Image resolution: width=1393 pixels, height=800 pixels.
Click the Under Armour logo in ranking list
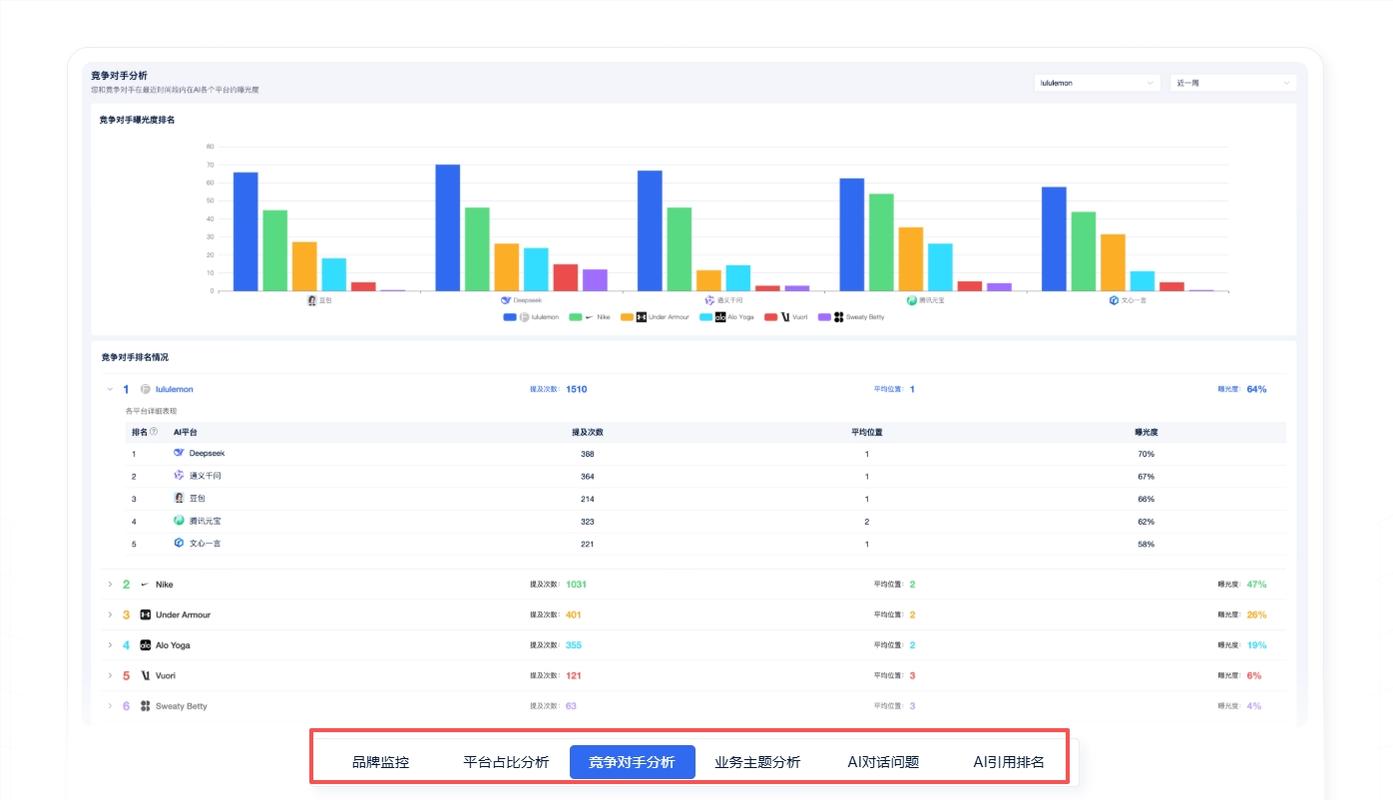click(x=145, y=615)
